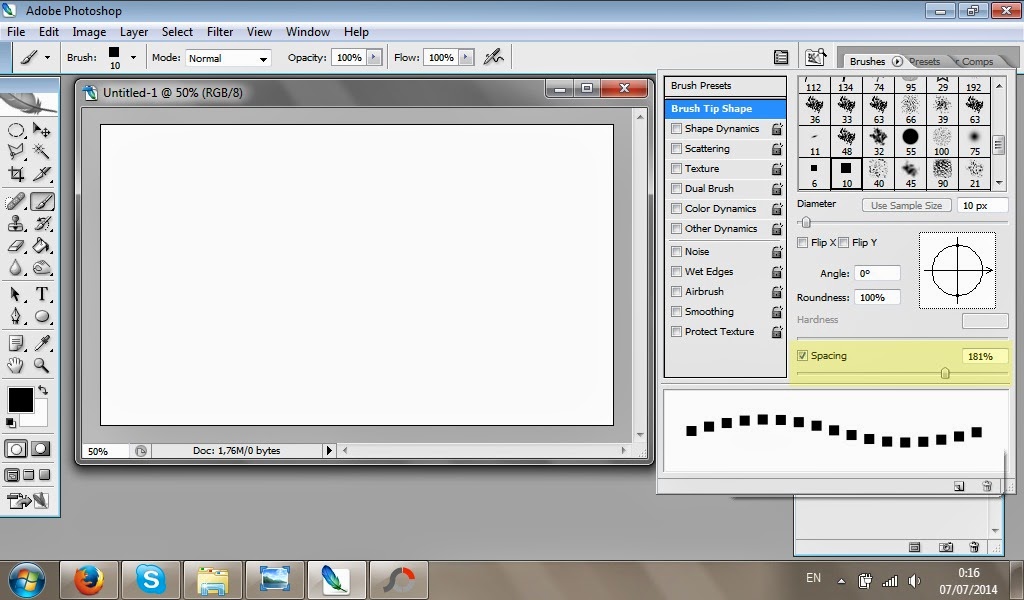The width and height of the screenshot is (1024, 600).
Task: Select the Ellipse shape tool
Action: (42, 317)
